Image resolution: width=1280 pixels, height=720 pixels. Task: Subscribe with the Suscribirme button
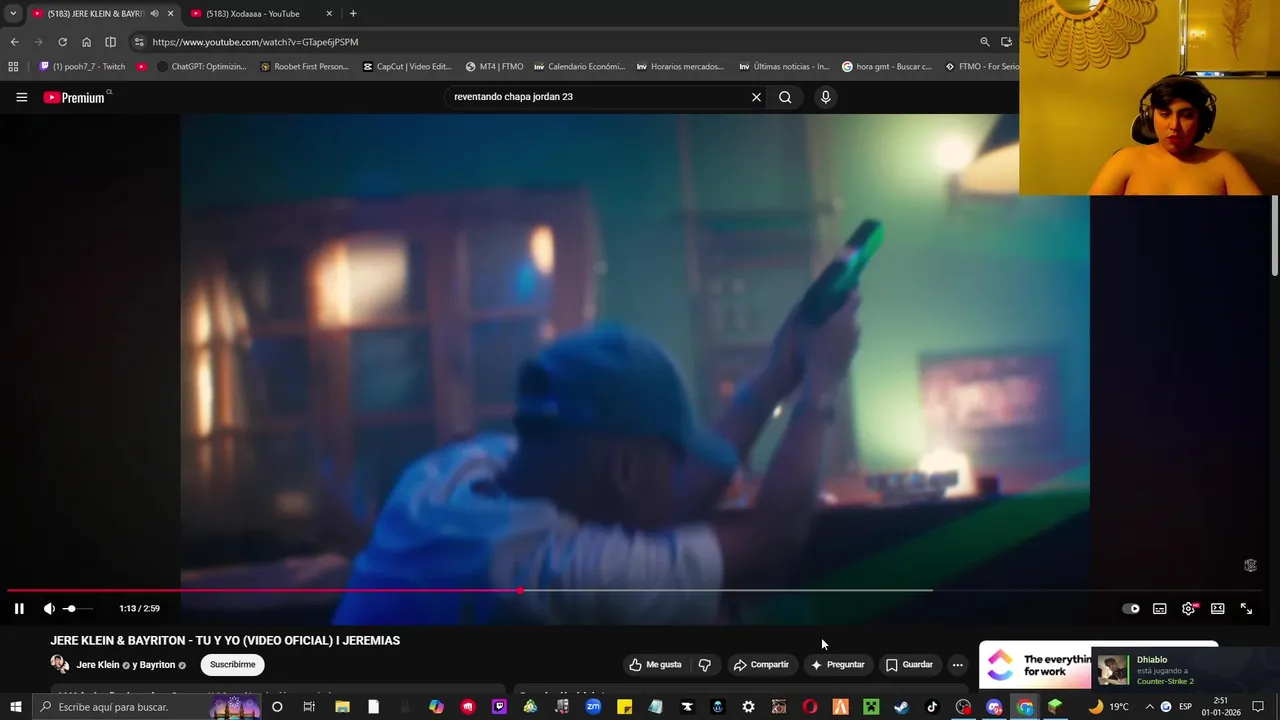tap(233, 664)
